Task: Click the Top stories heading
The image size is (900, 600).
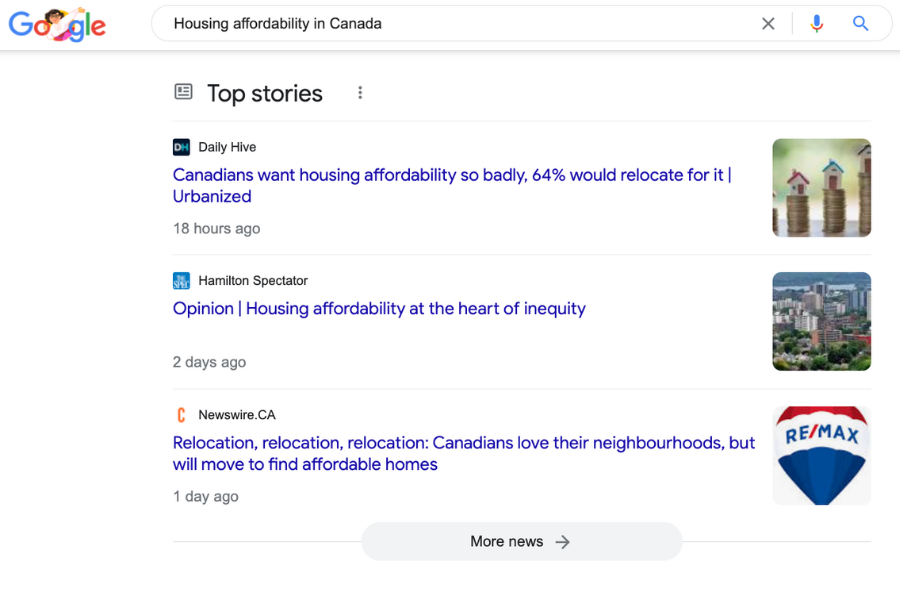Action: point(265,94)
